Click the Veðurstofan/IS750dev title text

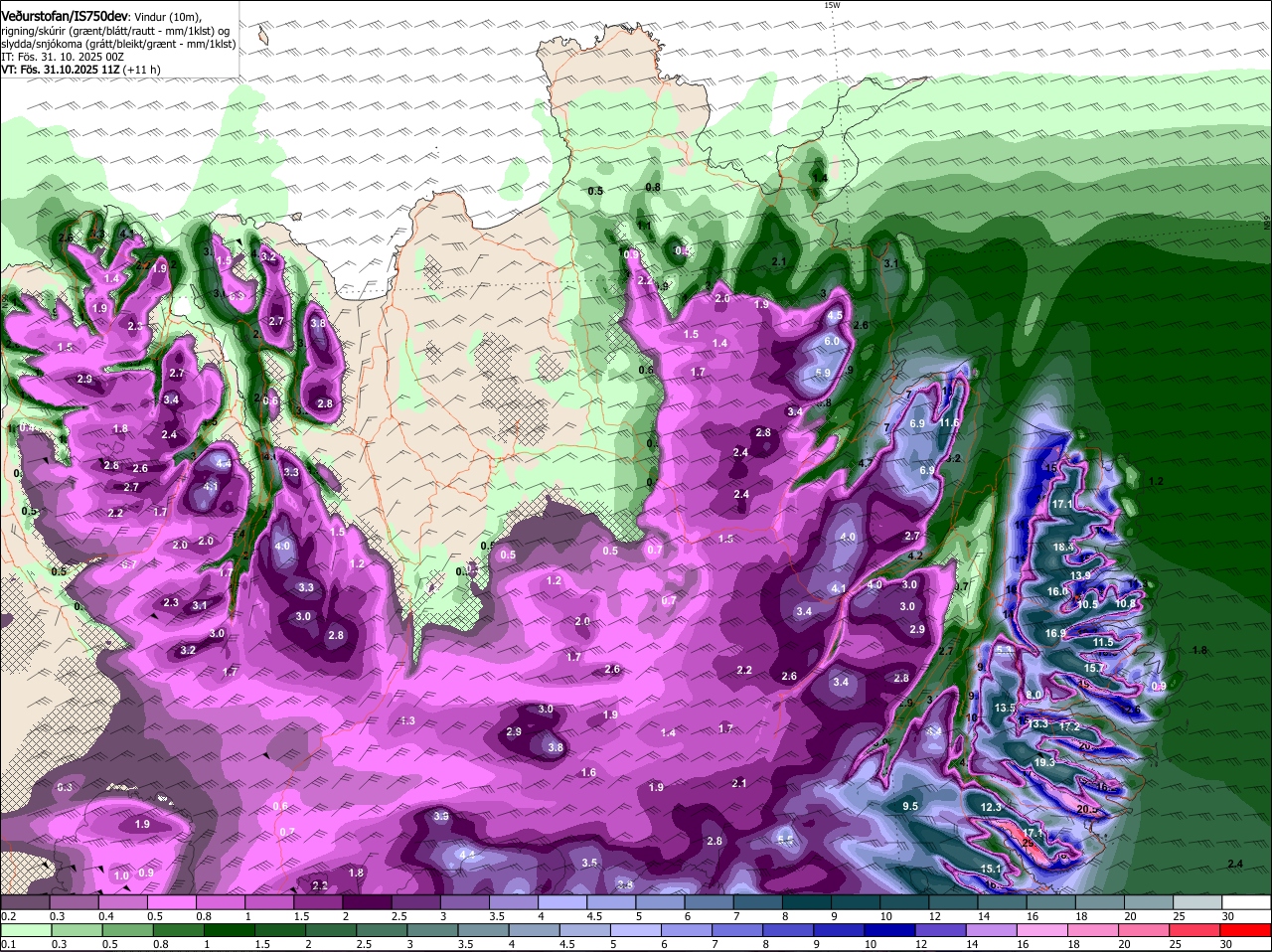tap(64, 17)
